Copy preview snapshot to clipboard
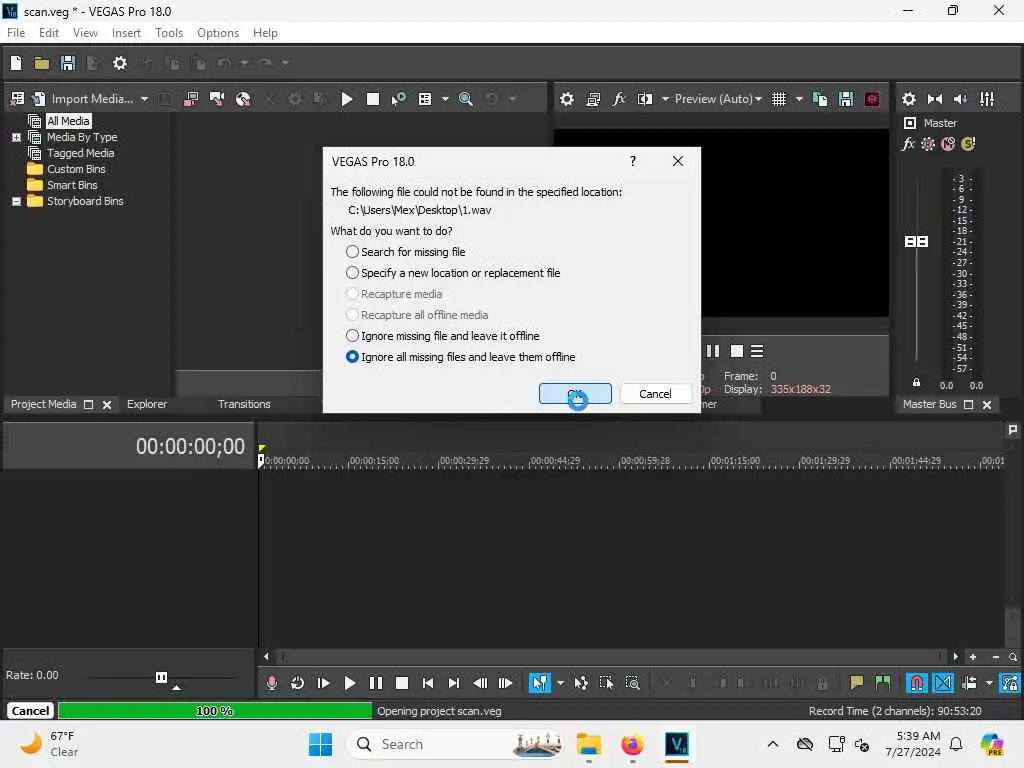The height and width of the screenshot is (768, 1024). (820, 99)
